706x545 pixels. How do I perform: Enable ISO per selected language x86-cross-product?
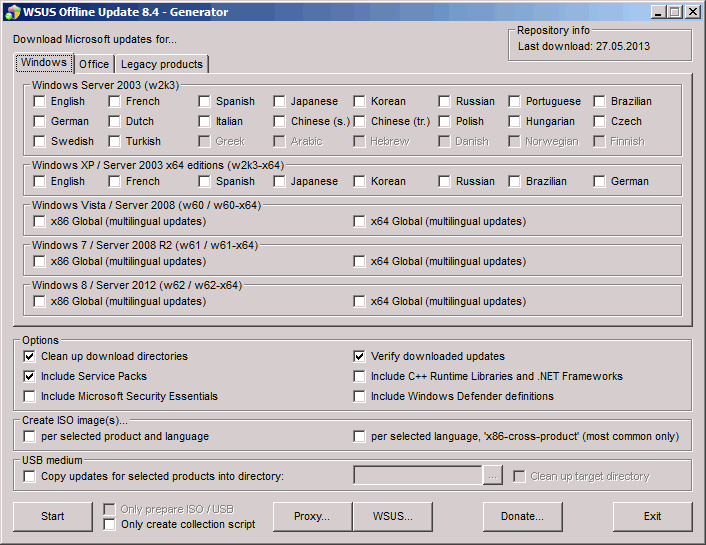359,436
